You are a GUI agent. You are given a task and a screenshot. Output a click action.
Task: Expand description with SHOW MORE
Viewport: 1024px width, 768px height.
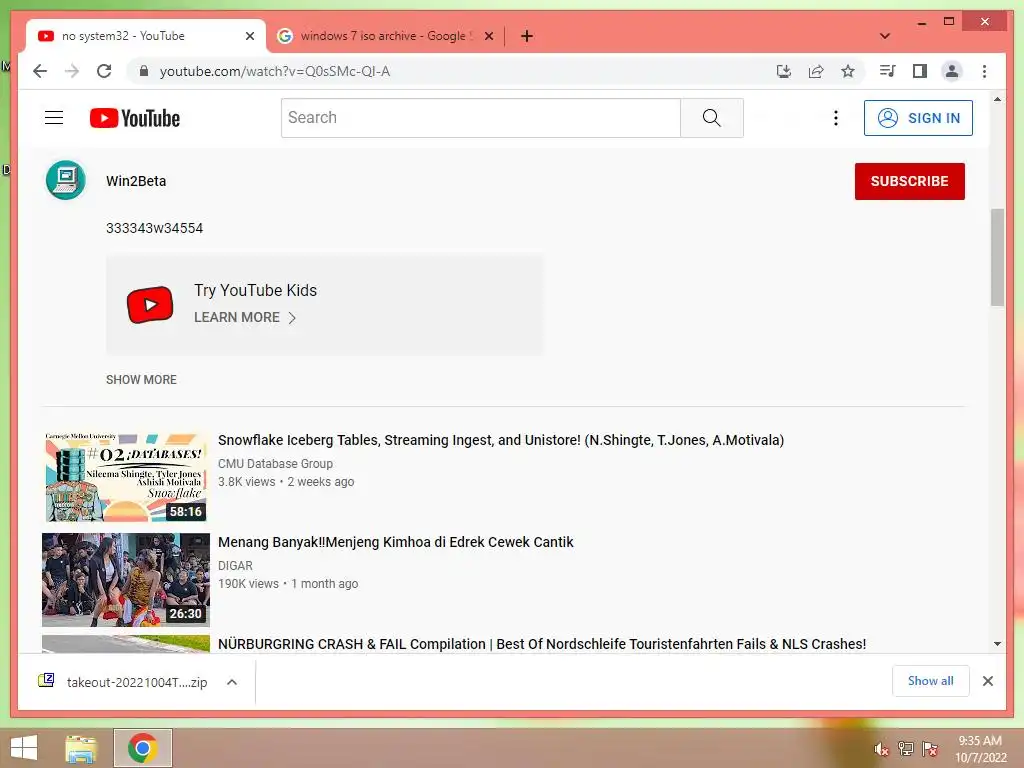tap(141, 379)
